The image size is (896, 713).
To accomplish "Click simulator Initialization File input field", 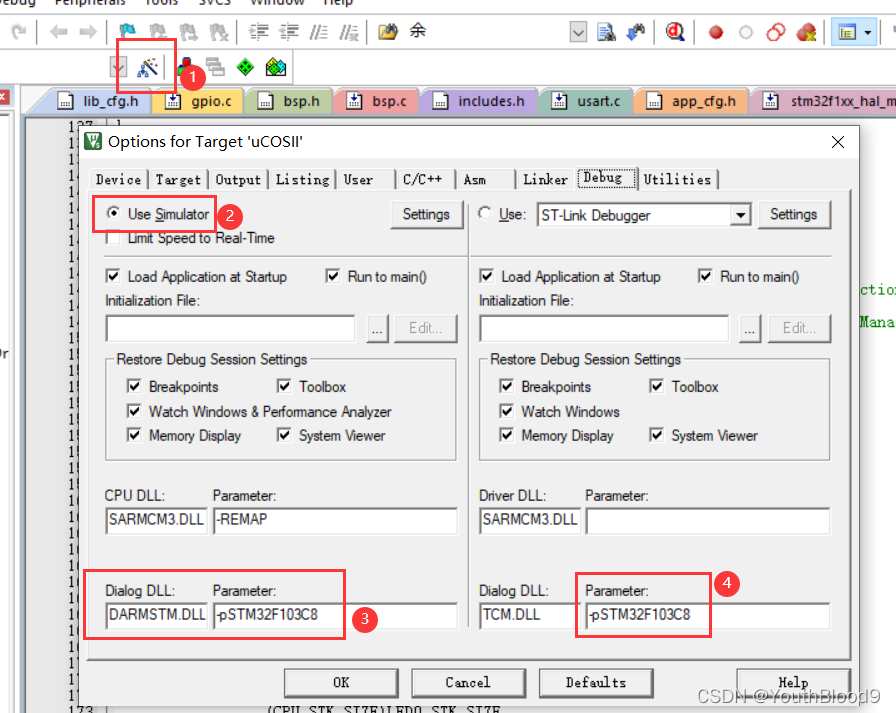I will tap(230, 329).
